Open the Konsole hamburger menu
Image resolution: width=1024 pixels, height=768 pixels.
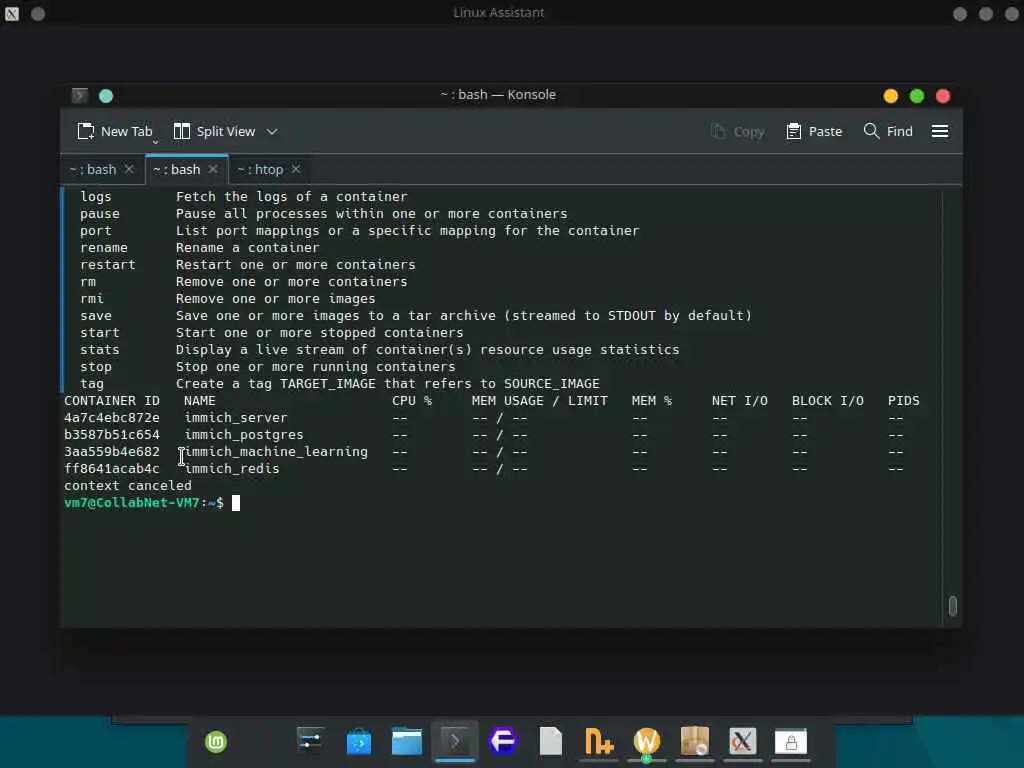[x=940, y=131]
